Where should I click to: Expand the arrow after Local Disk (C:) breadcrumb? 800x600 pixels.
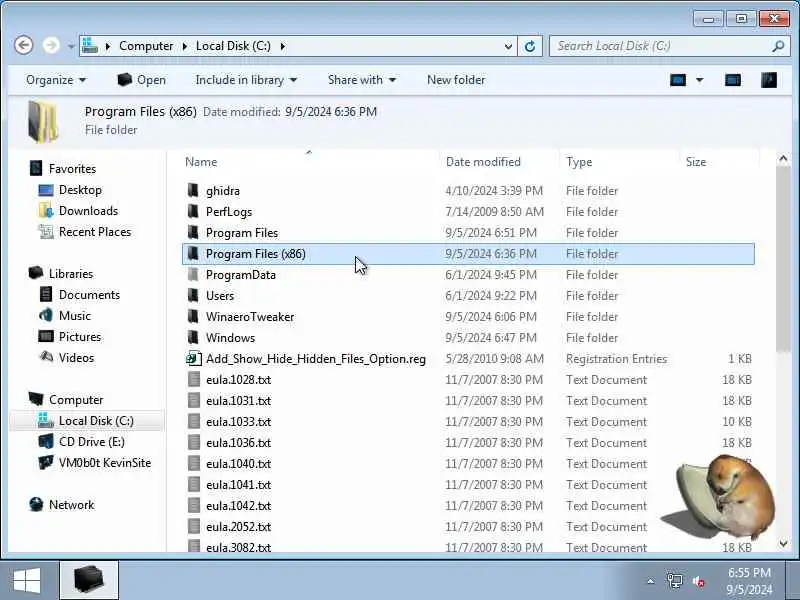tap(282, 46)
